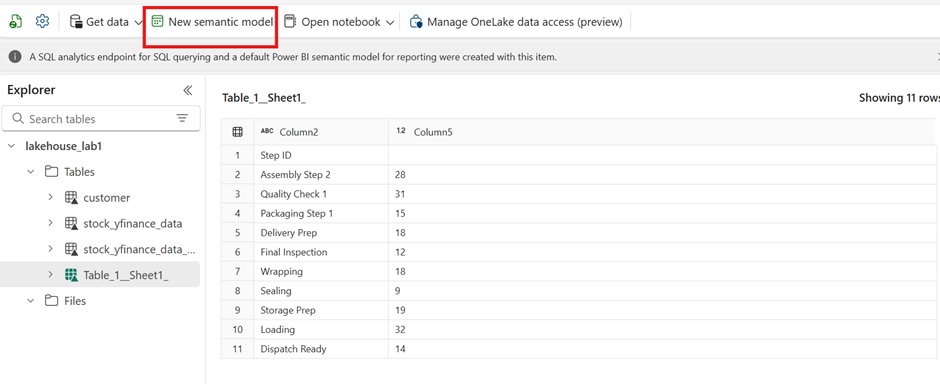Click the Wrapping cell

click(x=321, y=271)
